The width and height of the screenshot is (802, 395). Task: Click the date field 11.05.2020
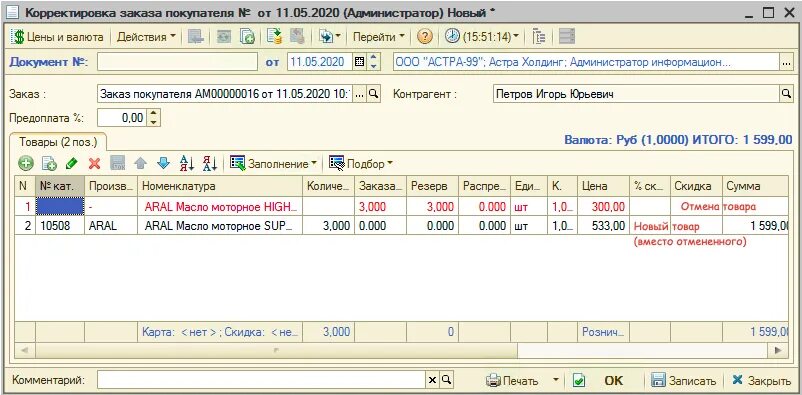[x=320, y=62]
